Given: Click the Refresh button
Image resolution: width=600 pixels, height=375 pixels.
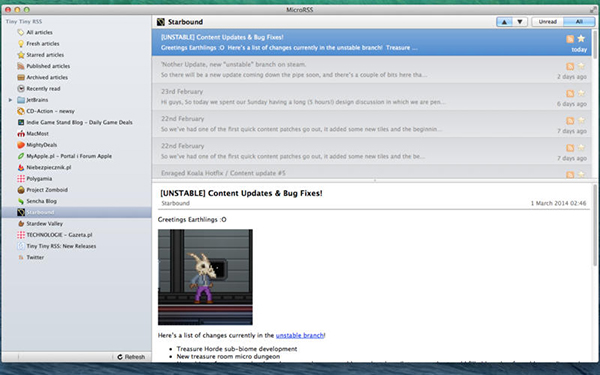Looking at the screenshot, I should click(131, 357).
